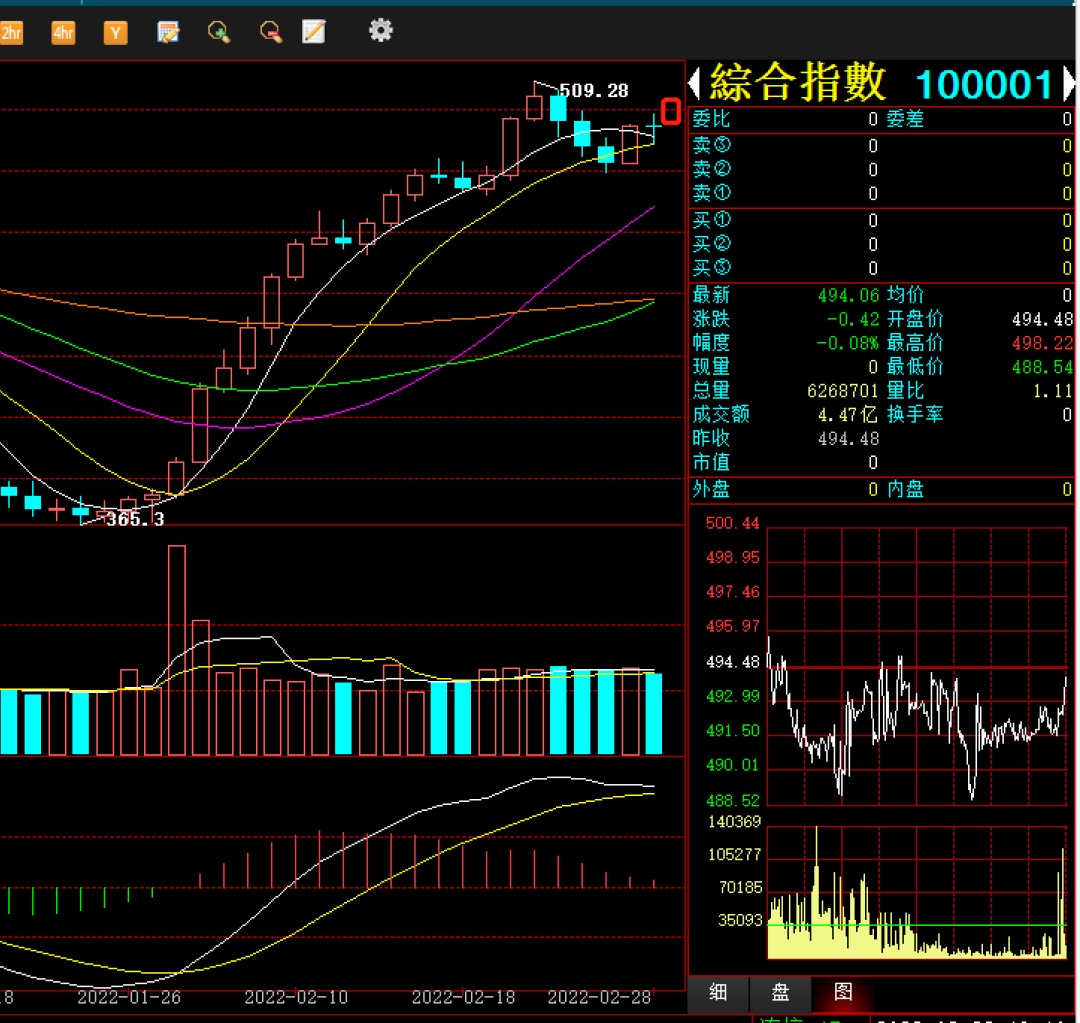Open the notepad pencil tool
Image resolution: width=1080 pixels, height=1023 pixels.
pyautogui.click(x=314, y=32)
